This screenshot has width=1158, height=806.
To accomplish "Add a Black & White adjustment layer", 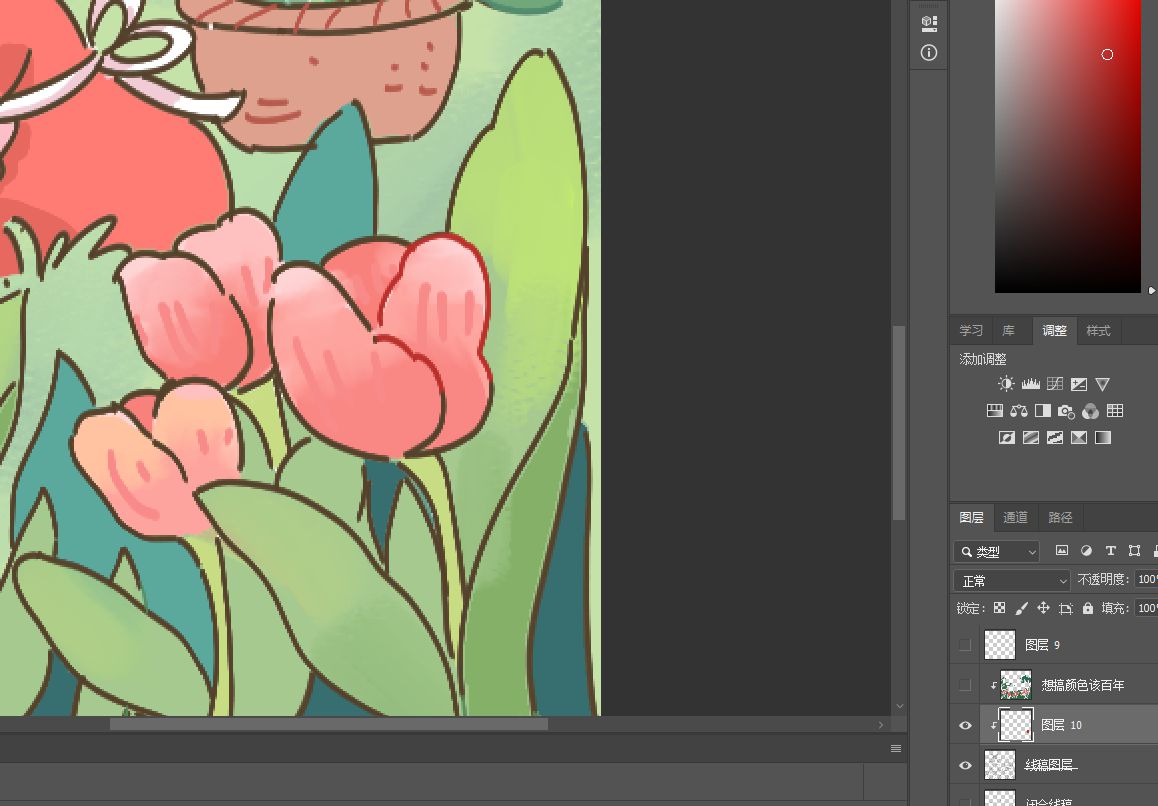I will point(1042,411).
